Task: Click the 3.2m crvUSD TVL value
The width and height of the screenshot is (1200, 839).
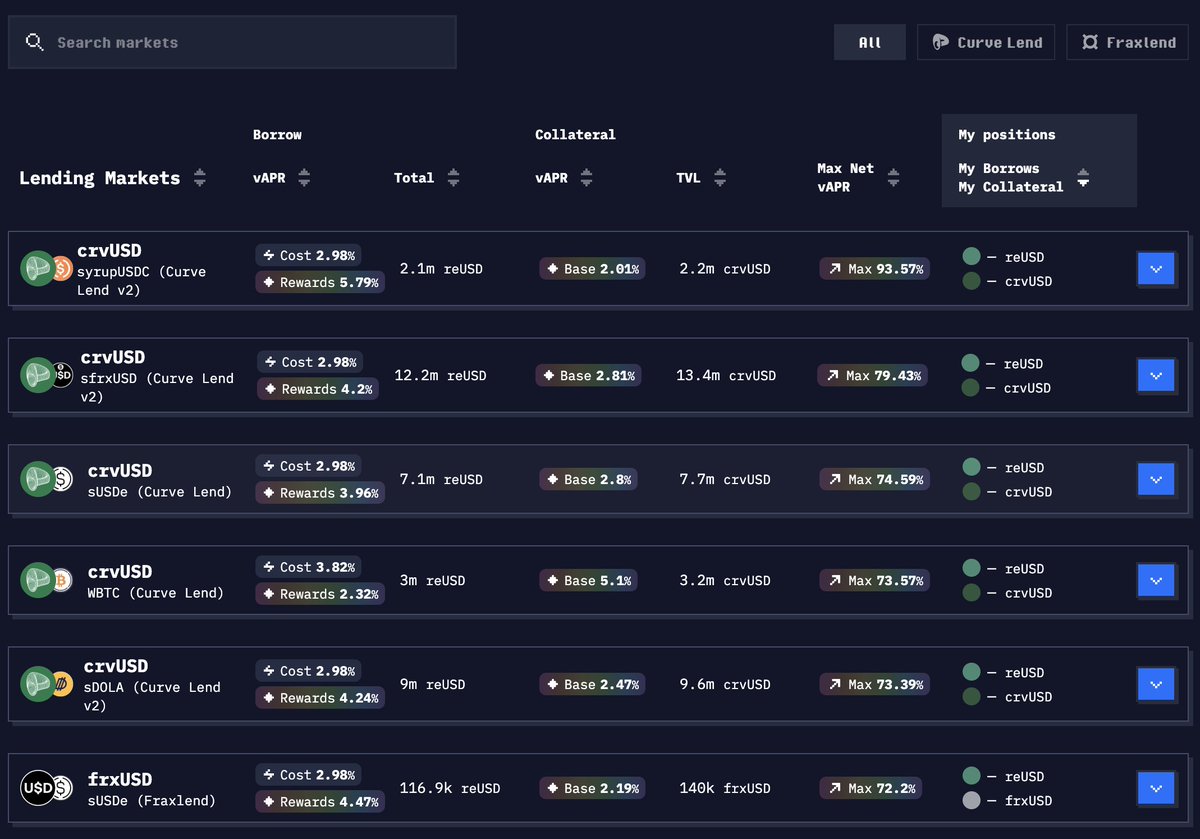Action: click(725, 580)
